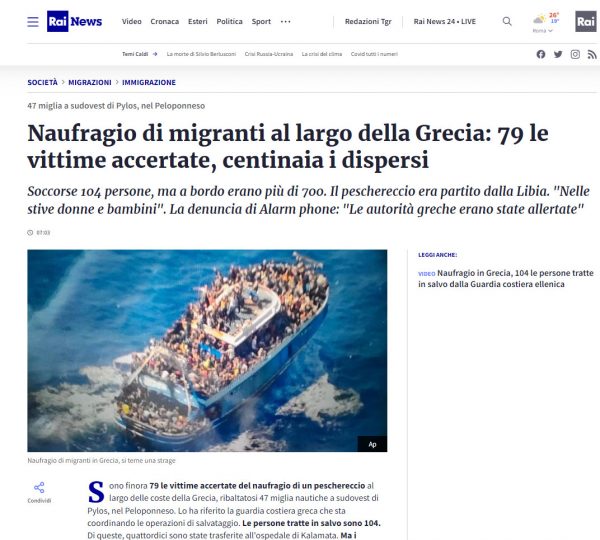Open the Instagram icon
Viewport: 600px width, 540px height.
point(575,54)
